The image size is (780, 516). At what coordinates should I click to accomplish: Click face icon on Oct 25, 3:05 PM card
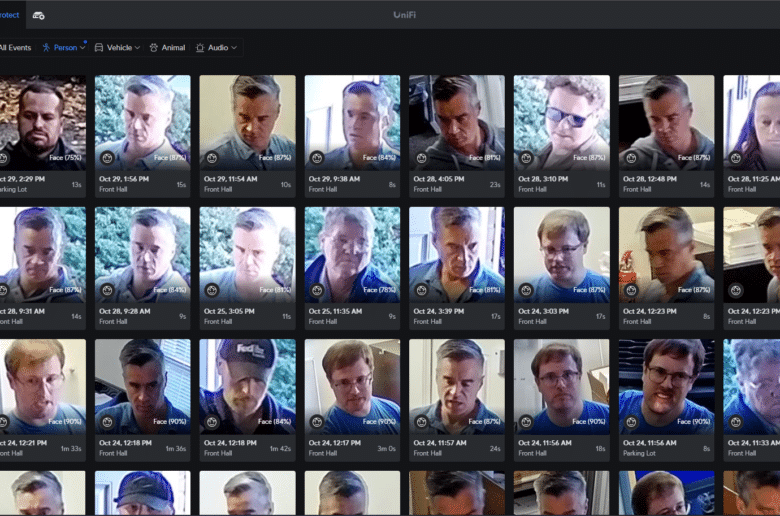pyautogui.click(x=212, y=290)
